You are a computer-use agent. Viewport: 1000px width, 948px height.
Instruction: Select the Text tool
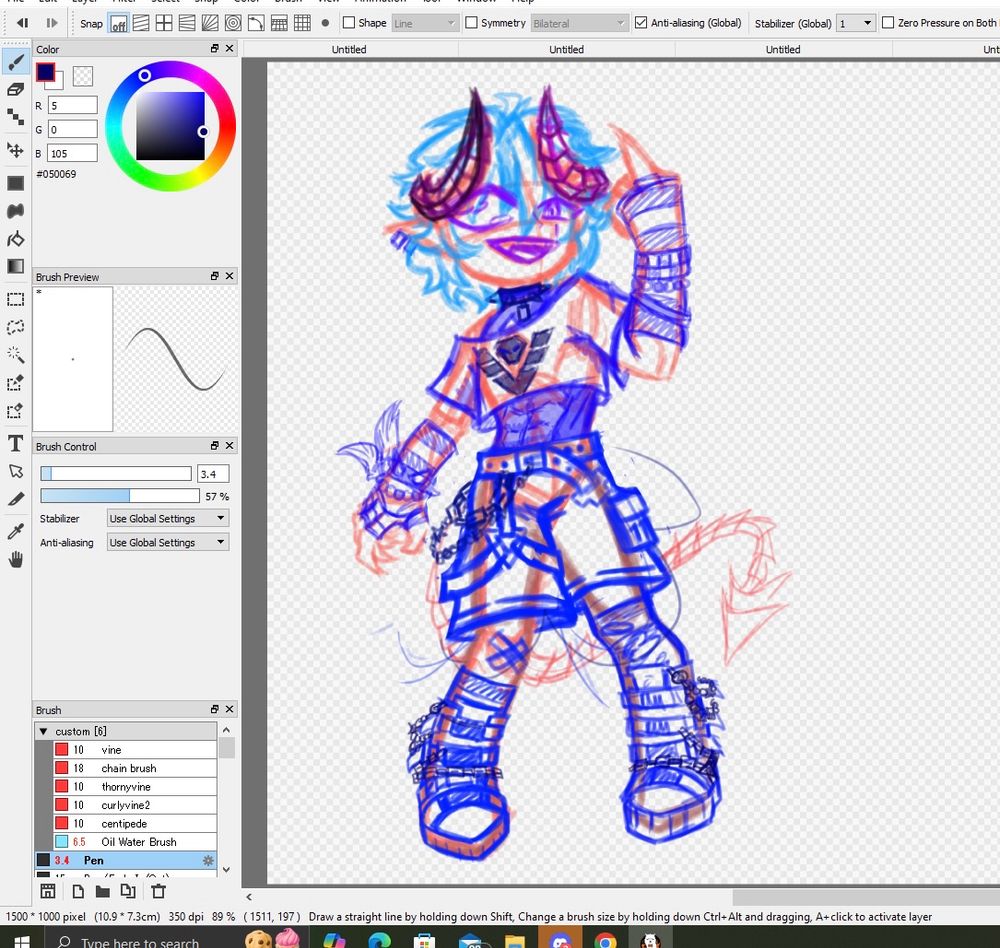(x=15, y=443)
